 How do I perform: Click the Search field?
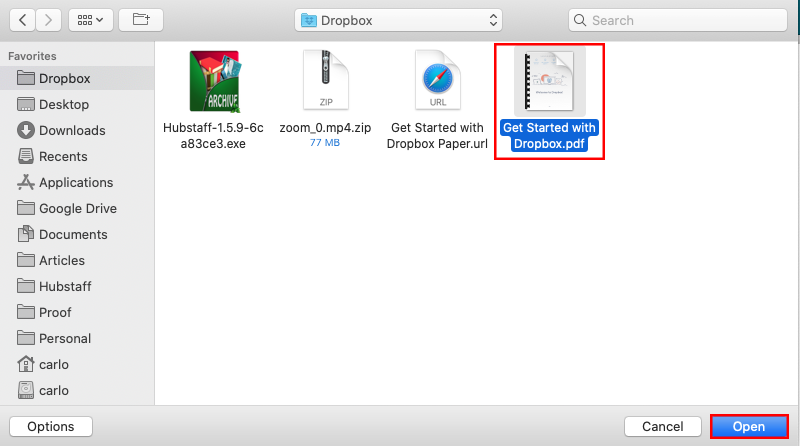click(678, 20)
